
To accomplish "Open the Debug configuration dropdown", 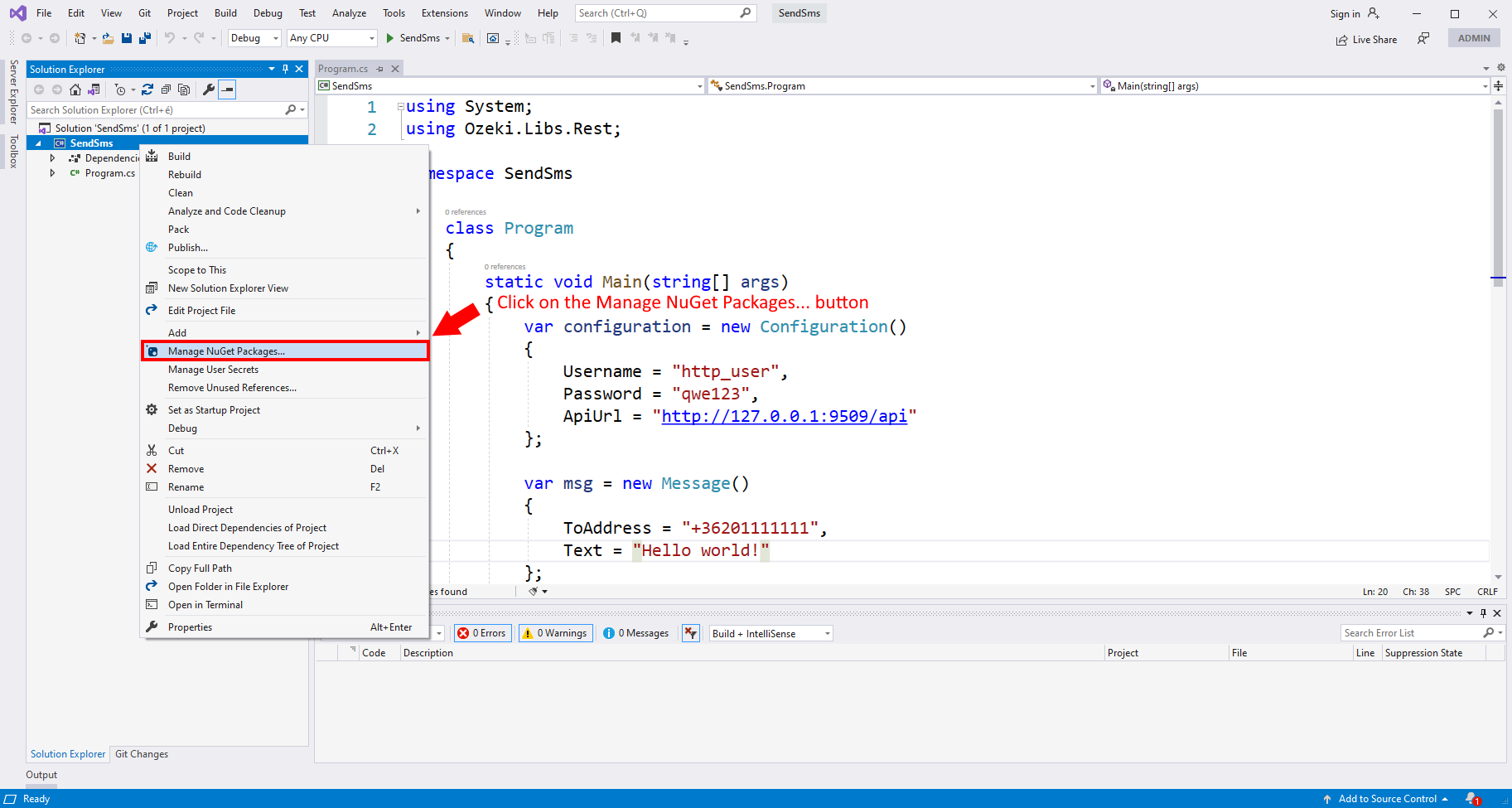I will pyautogui.click(x=254, y=38).
